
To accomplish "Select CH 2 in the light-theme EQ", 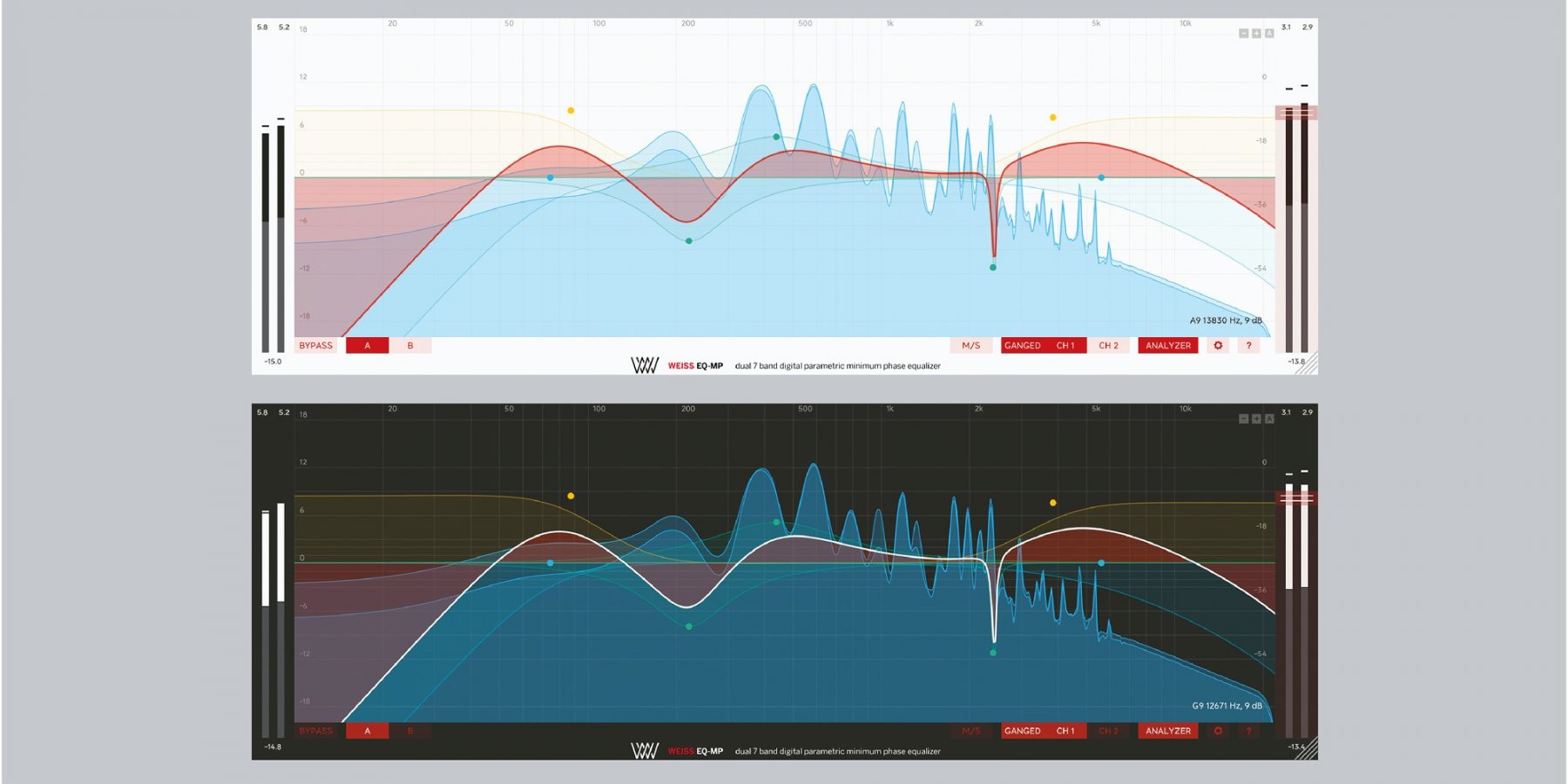I will [1108, 346].
